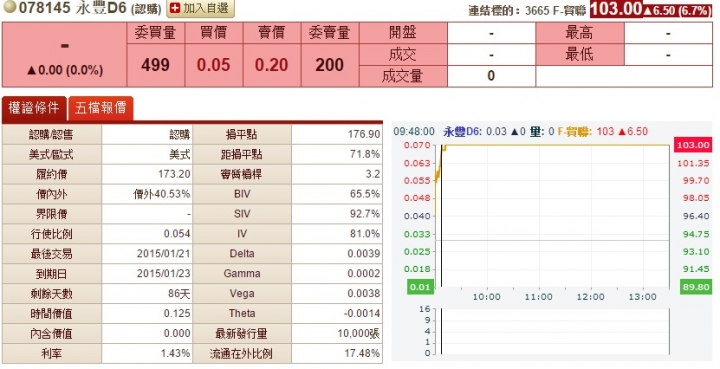Click the 利率 value 1.43%
Image resolution: width=720 pixels, height=369 pixels.
[x=175, y=353]
